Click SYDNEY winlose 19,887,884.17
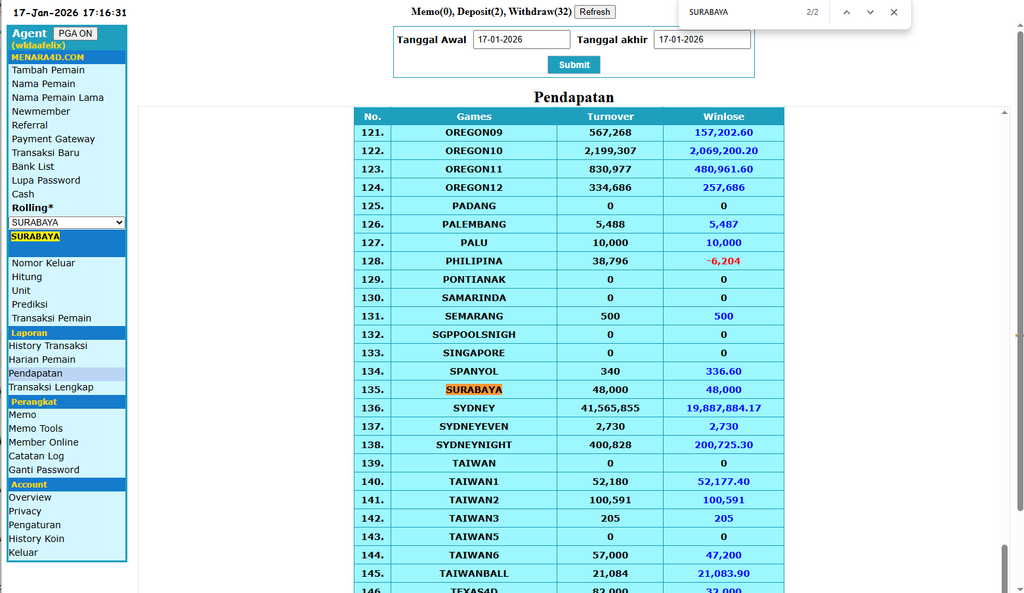This screenshot has height=593, width=1024. 724,408
